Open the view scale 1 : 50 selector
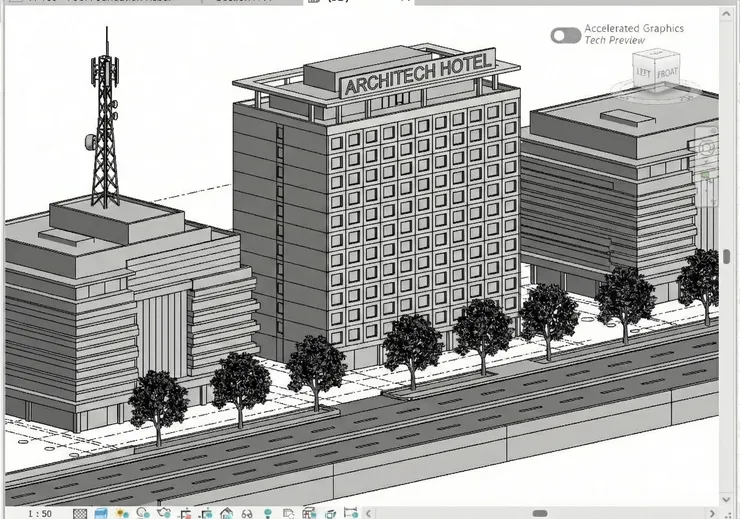 pos(40,513)
